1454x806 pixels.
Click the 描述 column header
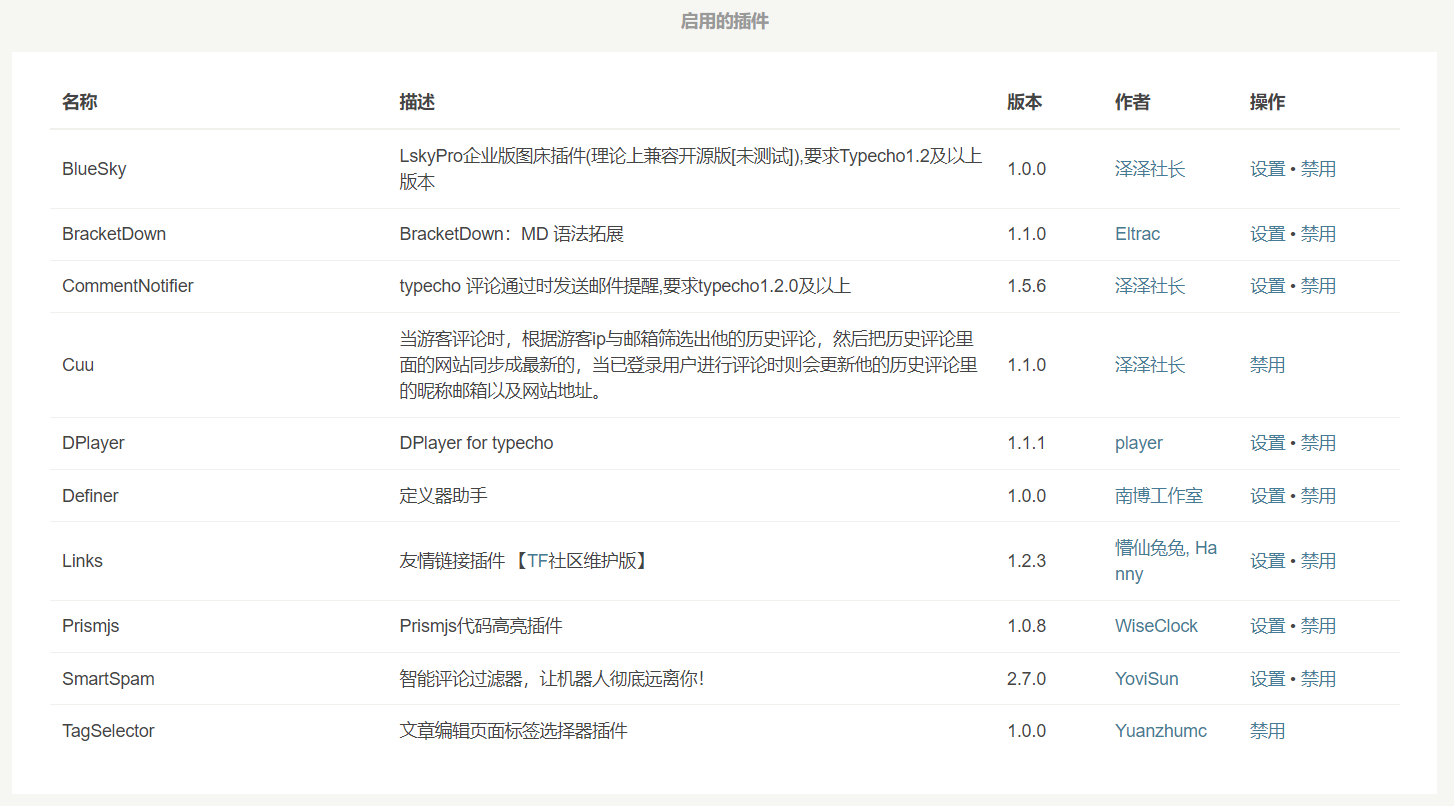tap(417, 102)
